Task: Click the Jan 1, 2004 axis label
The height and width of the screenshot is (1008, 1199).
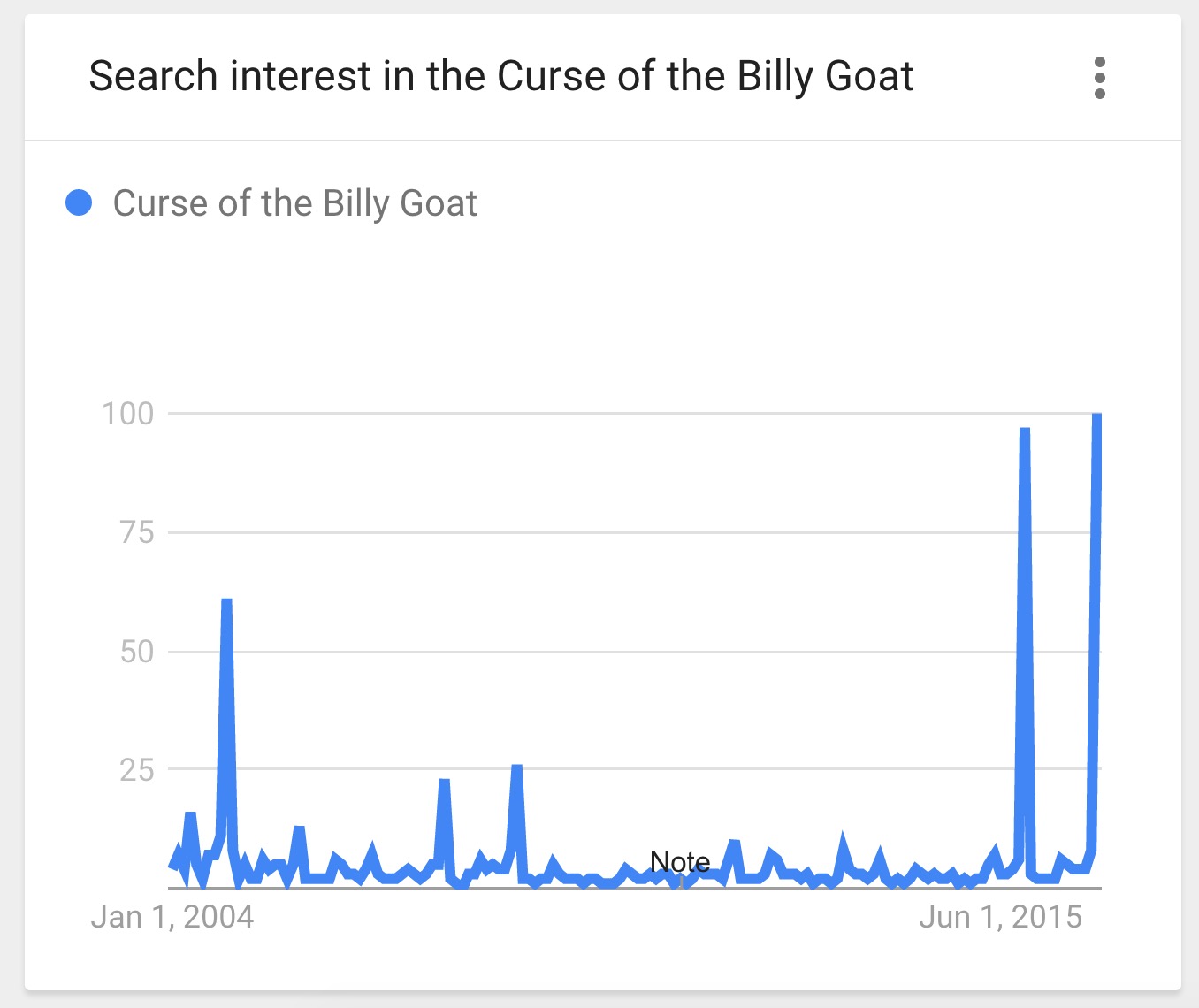Action: [x=172, y=917]
